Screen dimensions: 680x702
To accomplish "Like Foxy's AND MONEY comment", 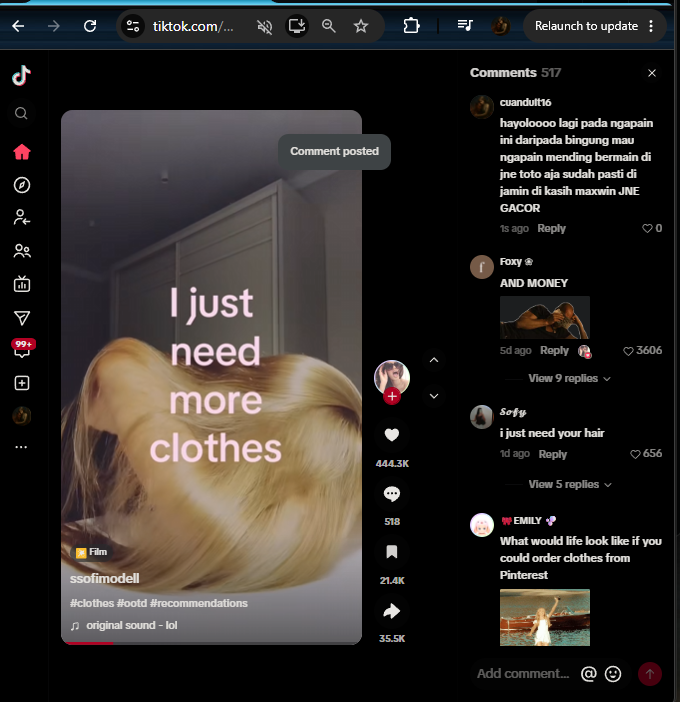I will [x=628, y=351].
